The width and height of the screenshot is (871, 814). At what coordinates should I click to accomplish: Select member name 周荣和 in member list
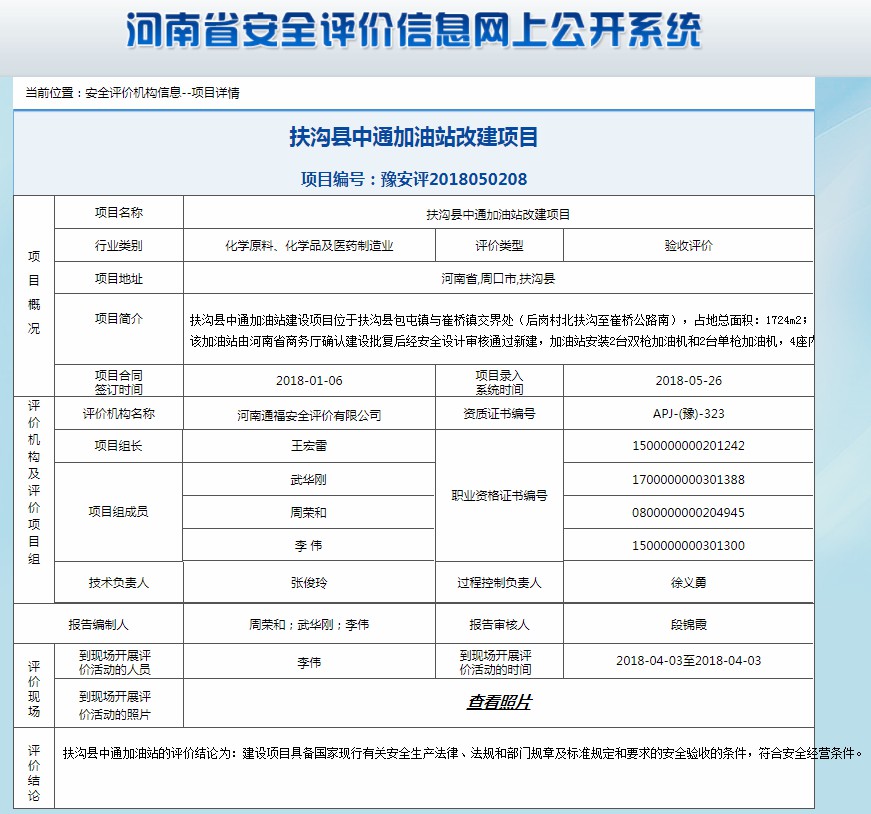[x=309, y=512]
